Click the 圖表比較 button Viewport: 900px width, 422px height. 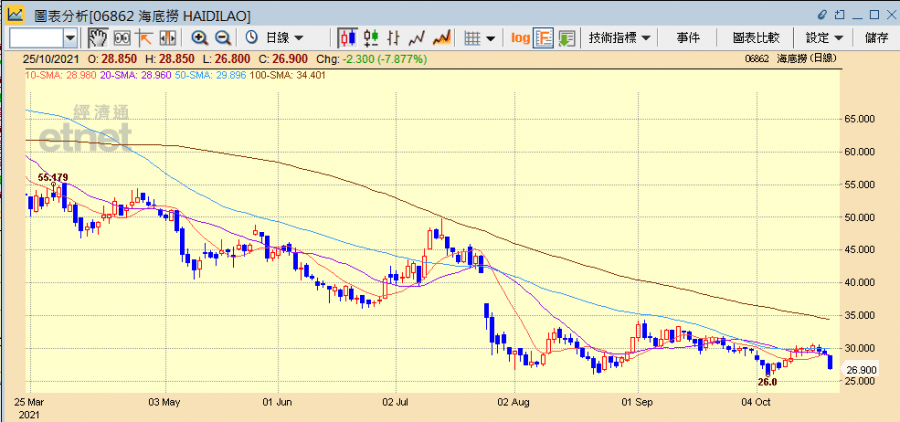click(x=755, y=38)
